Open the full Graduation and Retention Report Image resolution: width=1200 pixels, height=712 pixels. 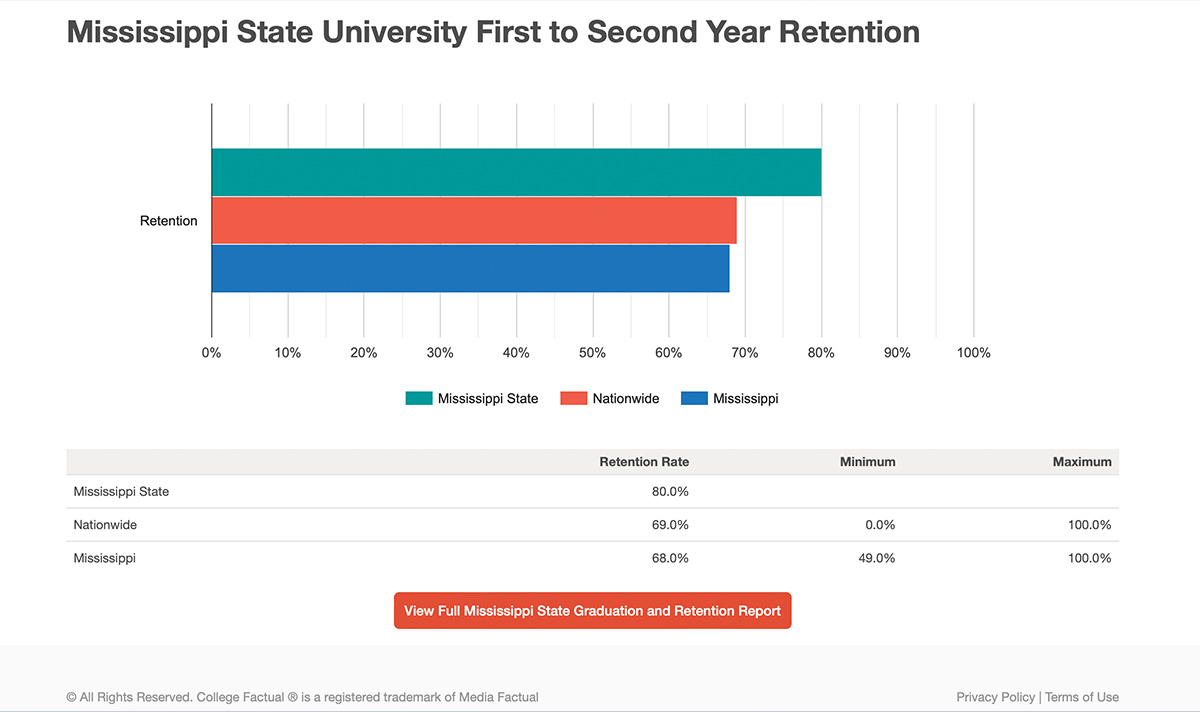tap(592, 610)
